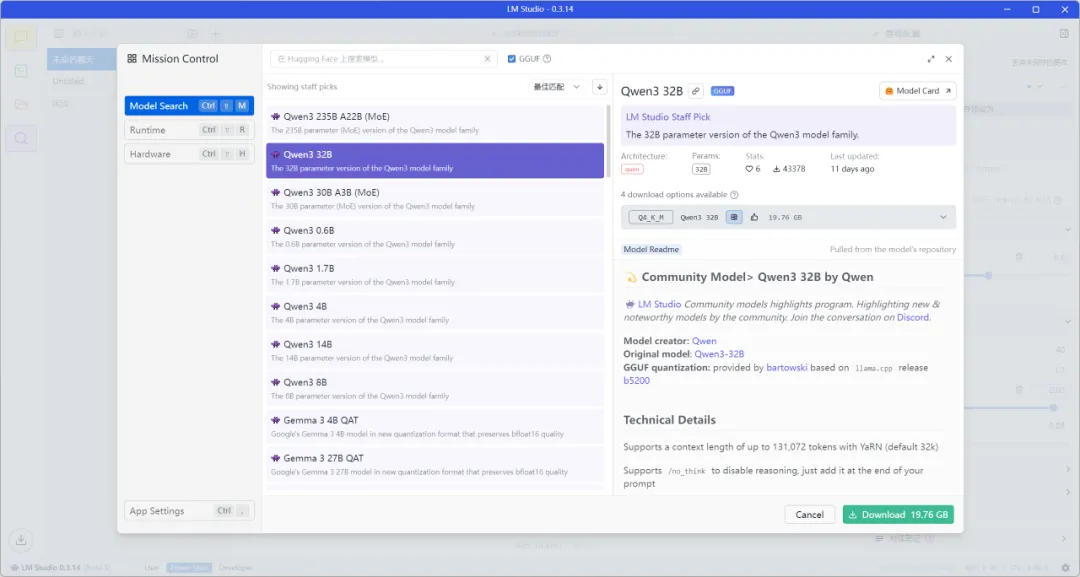1080x577 pixels.
Task: Select the Model Readme tab label
Action: [x=651, y=249]
